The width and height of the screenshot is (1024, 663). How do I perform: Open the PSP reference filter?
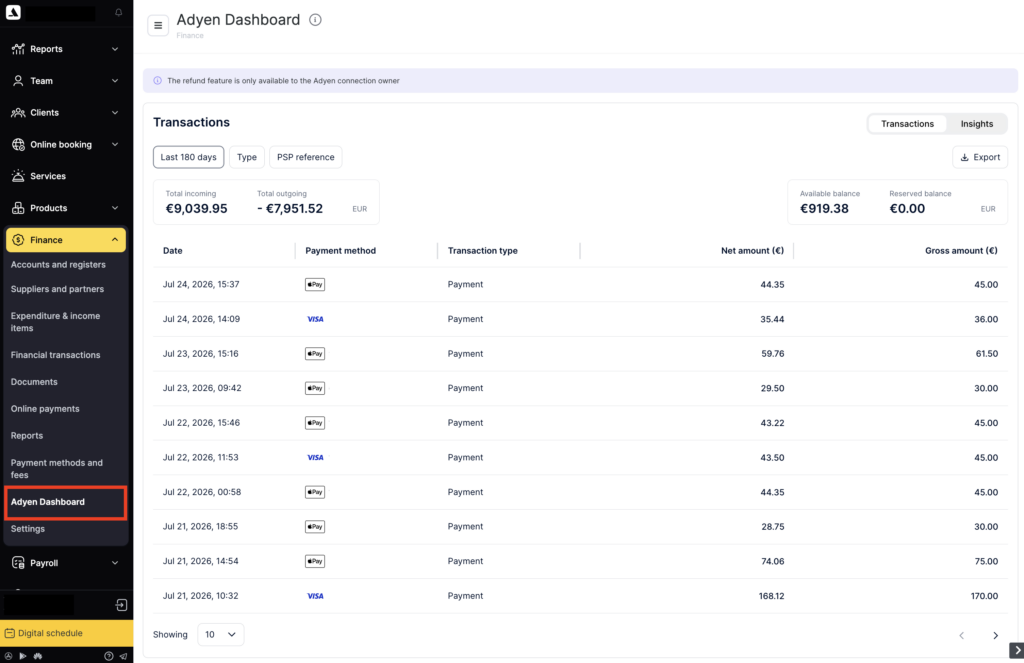click(306, 157)
